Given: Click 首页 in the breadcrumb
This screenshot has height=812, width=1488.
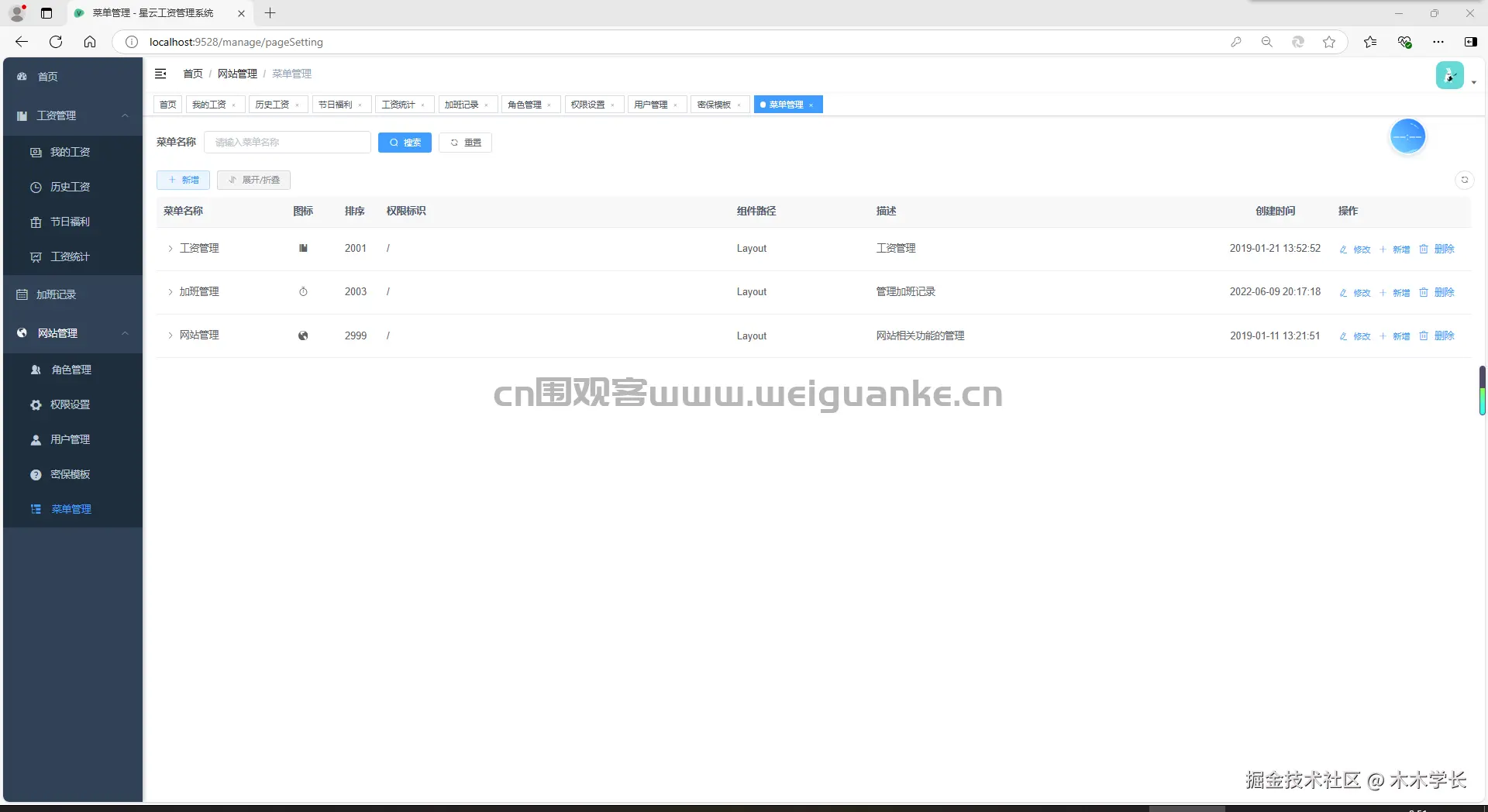Looking at the screenshot, I should tap(193, 74).
